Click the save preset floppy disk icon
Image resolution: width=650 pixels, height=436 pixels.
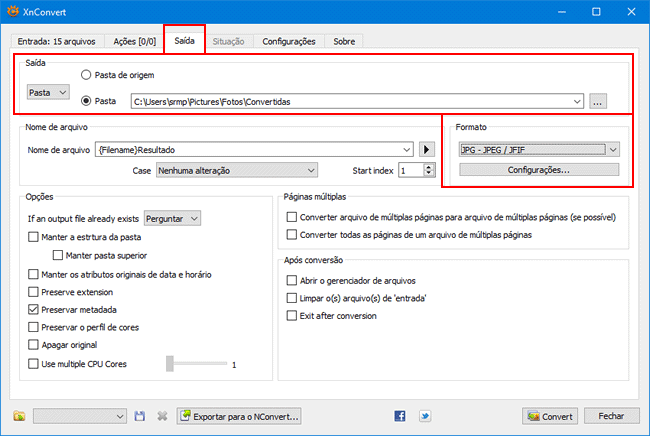tap(140, 416)
